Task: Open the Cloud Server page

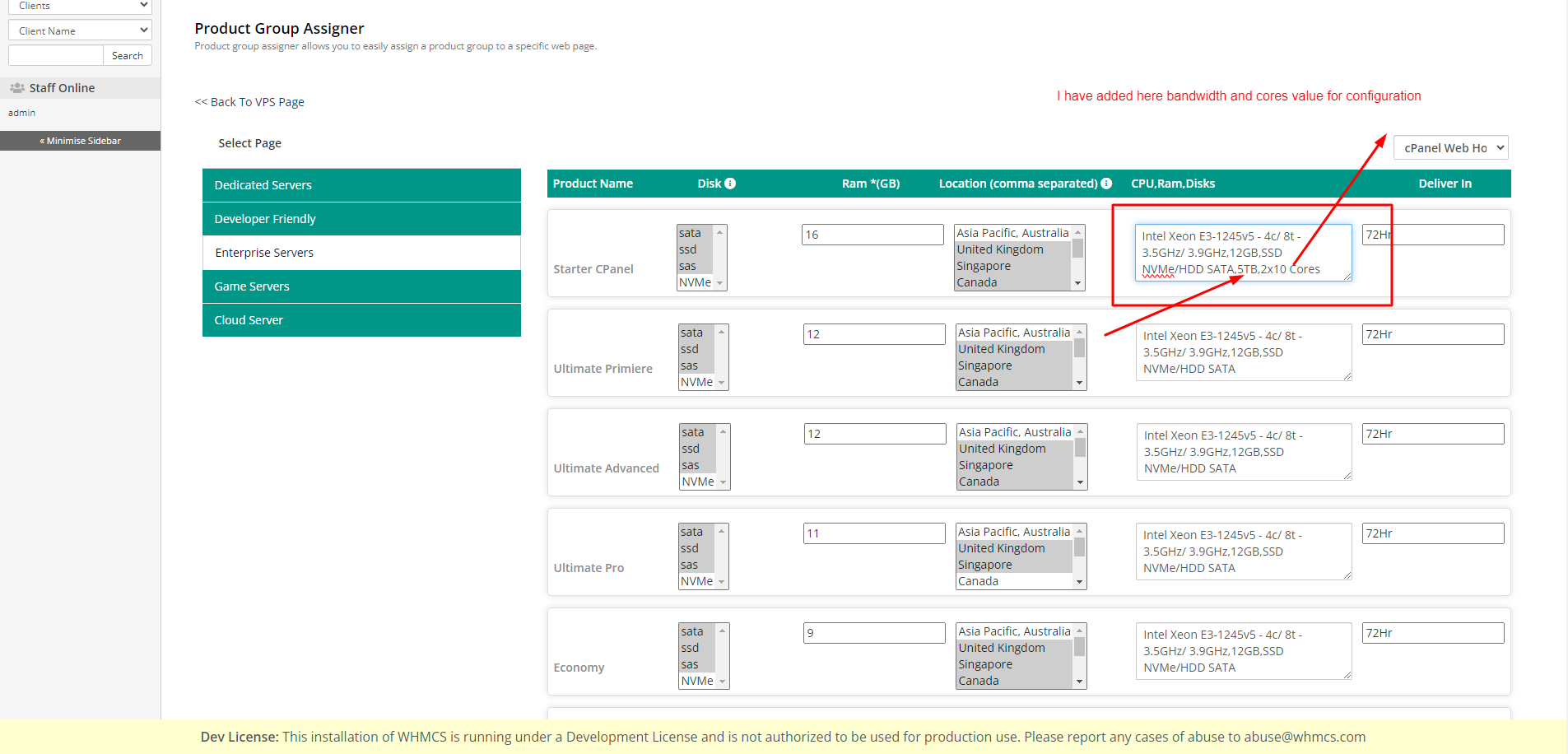Action: 361,320
